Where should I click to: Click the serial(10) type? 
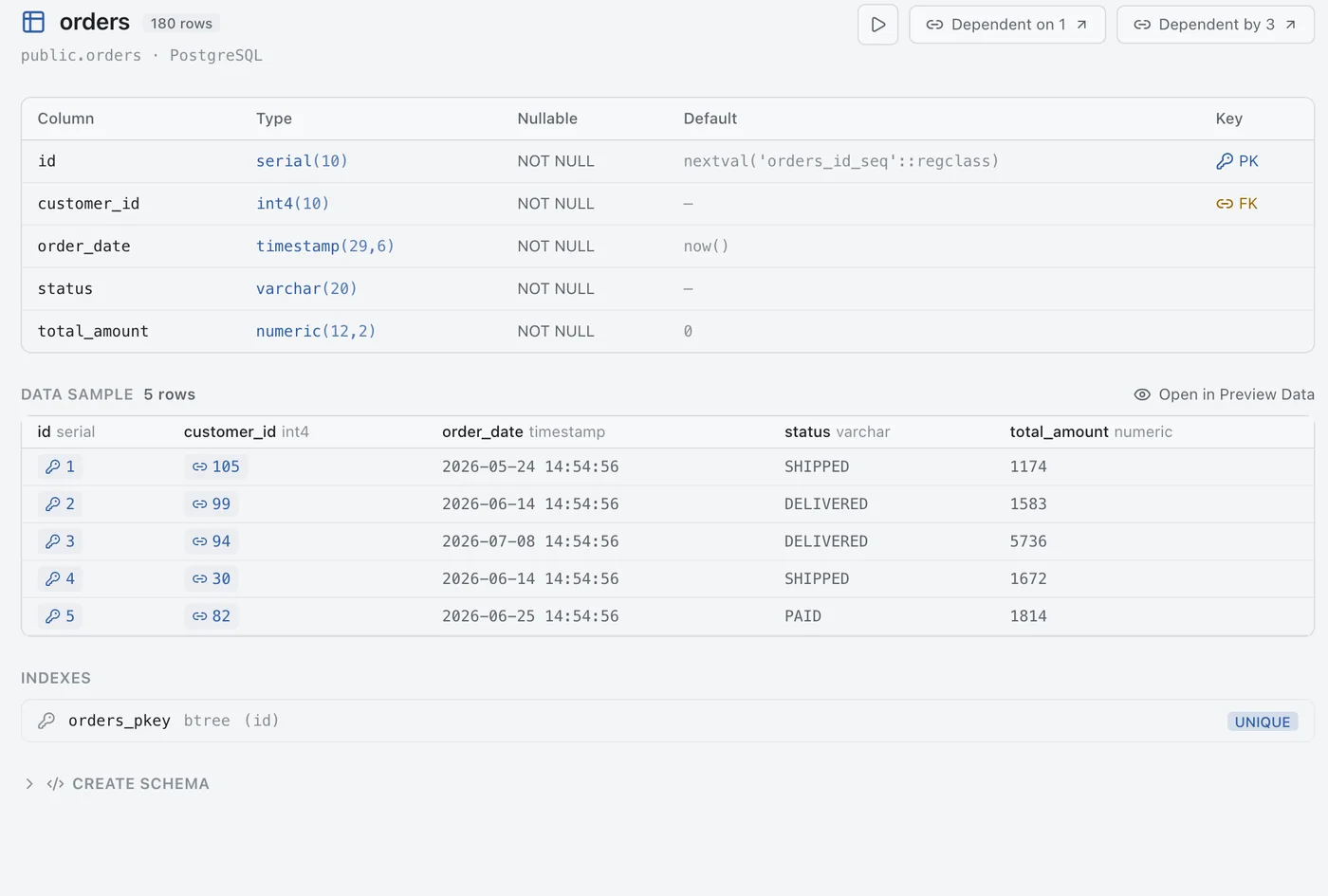click(x=302, y=161)
